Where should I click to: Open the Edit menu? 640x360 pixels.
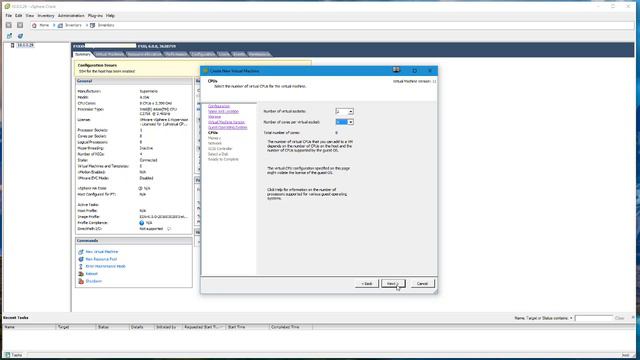tap(19, 16)
